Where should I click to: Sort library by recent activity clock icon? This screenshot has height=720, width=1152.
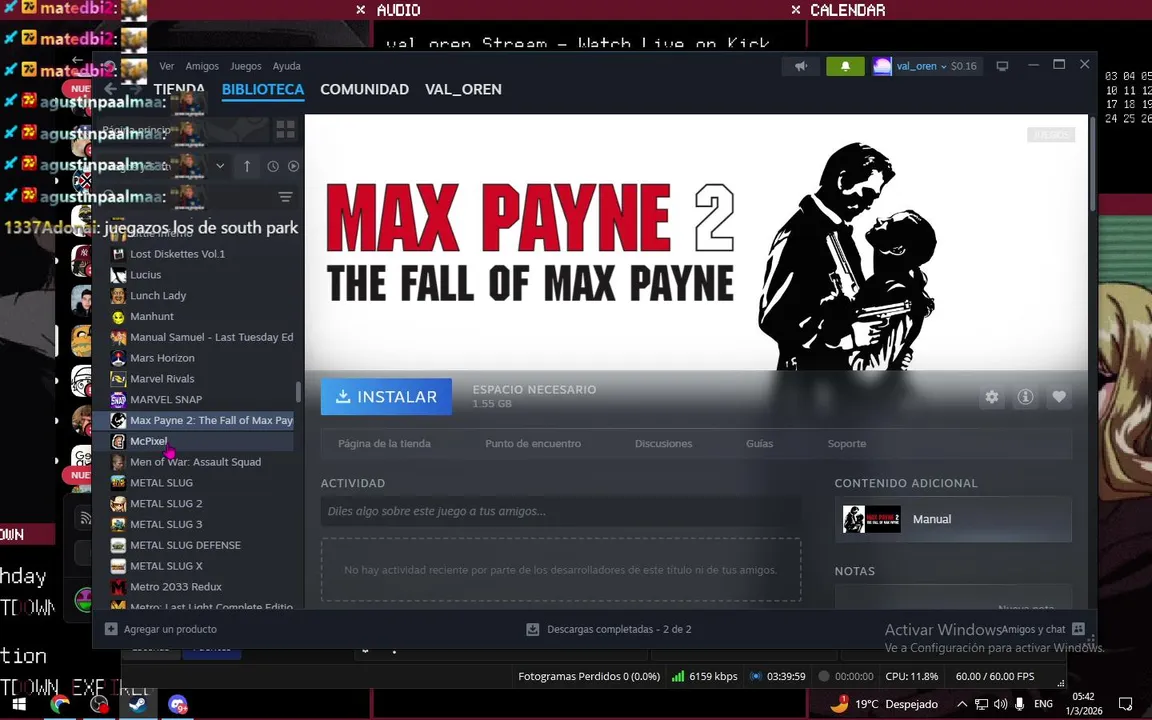tap(273, 166)
